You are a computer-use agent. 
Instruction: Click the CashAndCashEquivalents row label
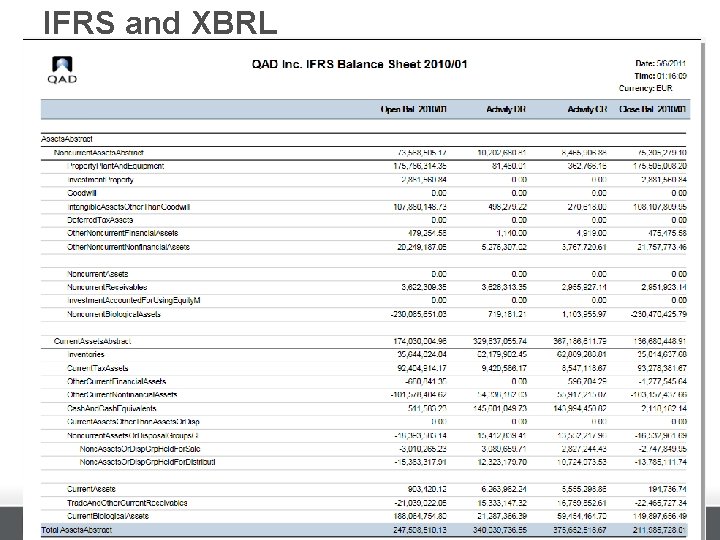coord(112,408)
